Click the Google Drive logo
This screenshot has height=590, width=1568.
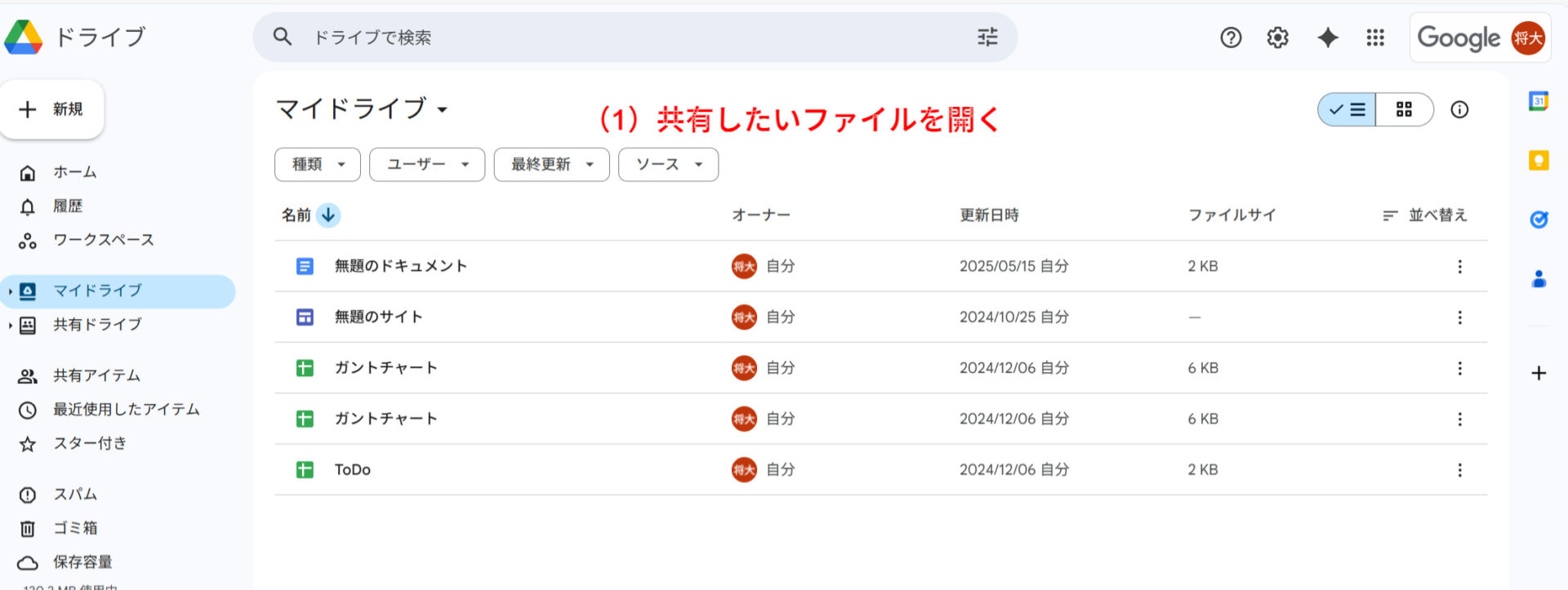coord(23,37)
